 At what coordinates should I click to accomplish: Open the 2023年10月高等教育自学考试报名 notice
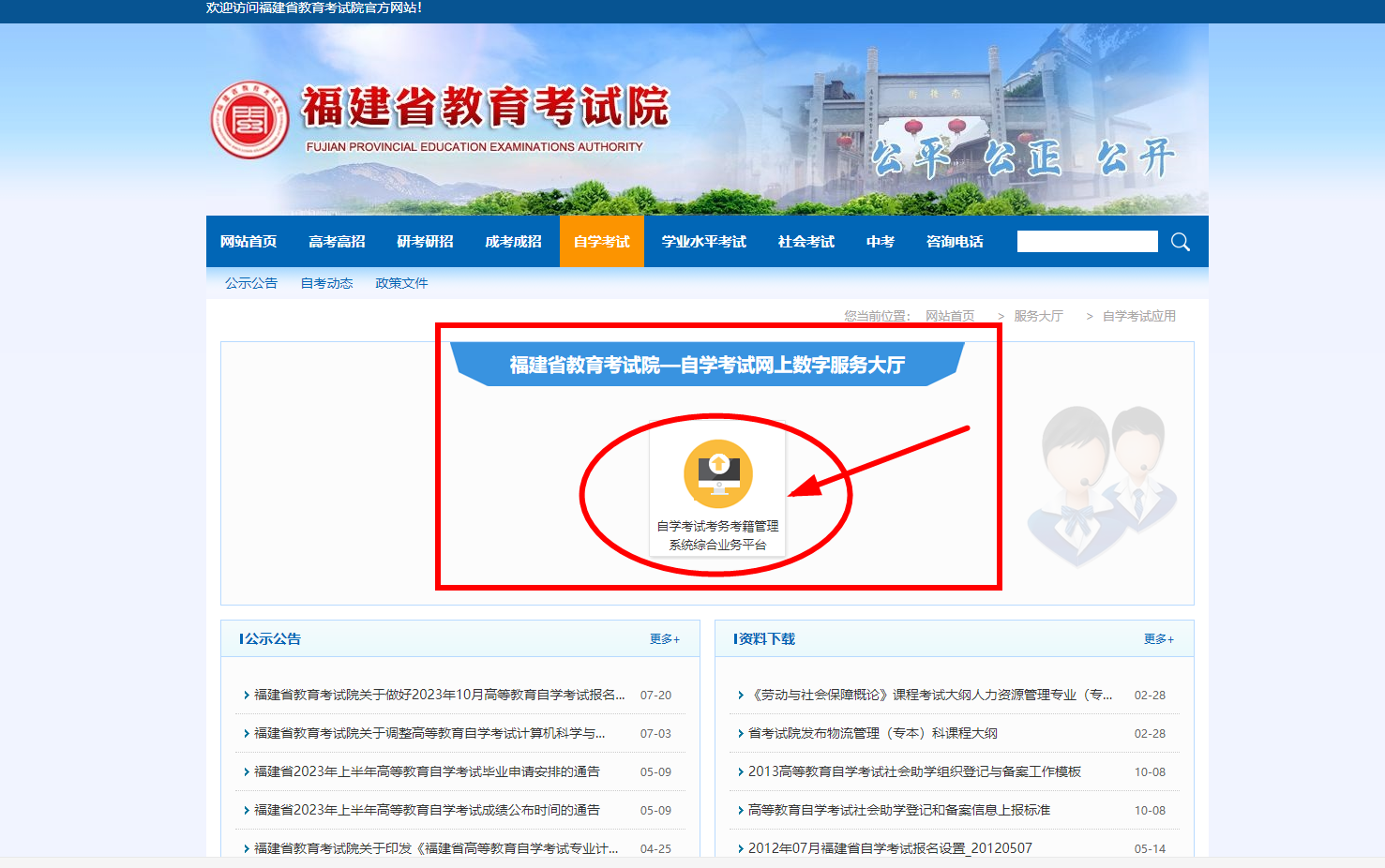tap(439, 695)
